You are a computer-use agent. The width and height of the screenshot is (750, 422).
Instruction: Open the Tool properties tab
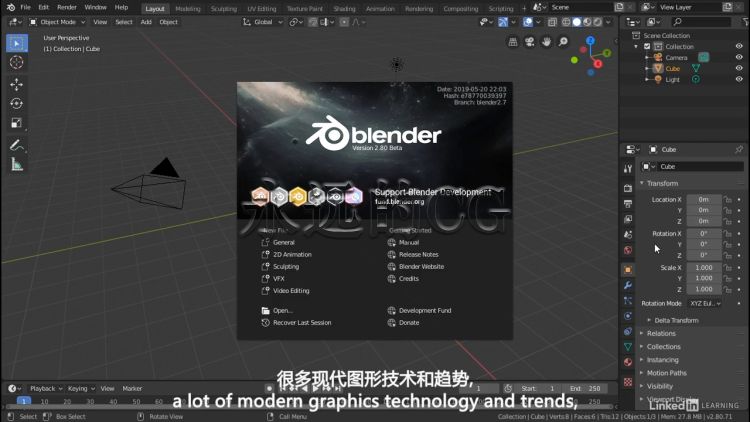click(x=628, y=168)
